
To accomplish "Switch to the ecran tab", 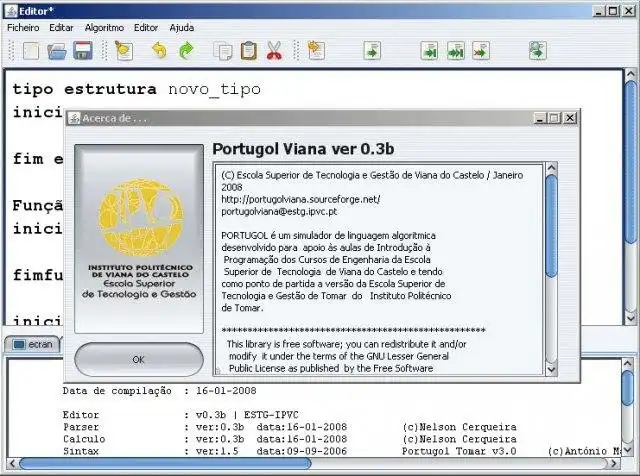I will coord(33,344).
